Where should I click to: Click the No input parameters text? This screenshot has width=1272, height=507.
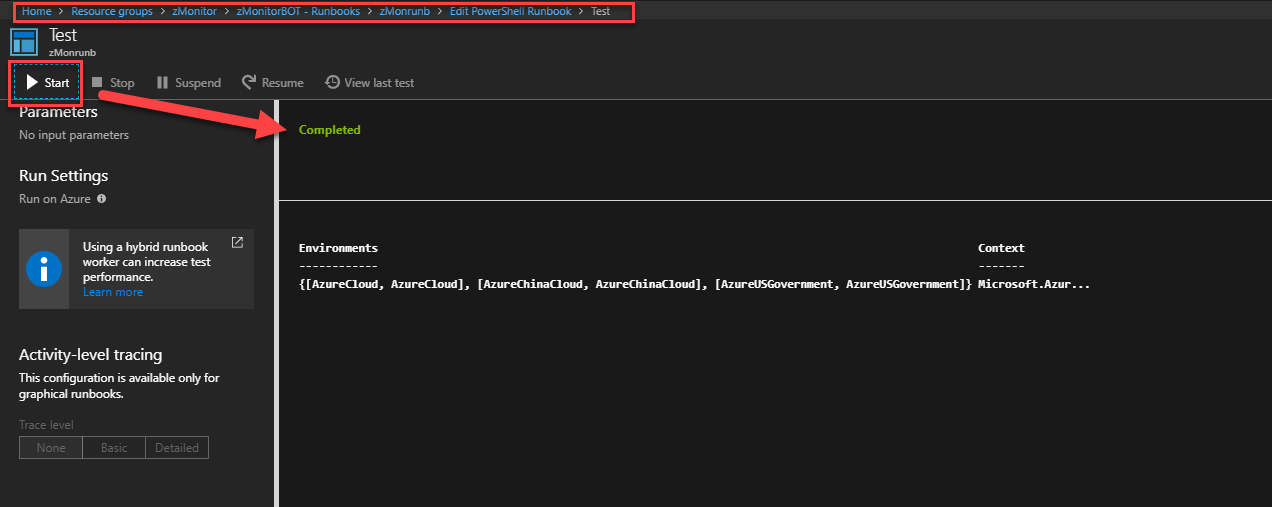tap(74, 135)
